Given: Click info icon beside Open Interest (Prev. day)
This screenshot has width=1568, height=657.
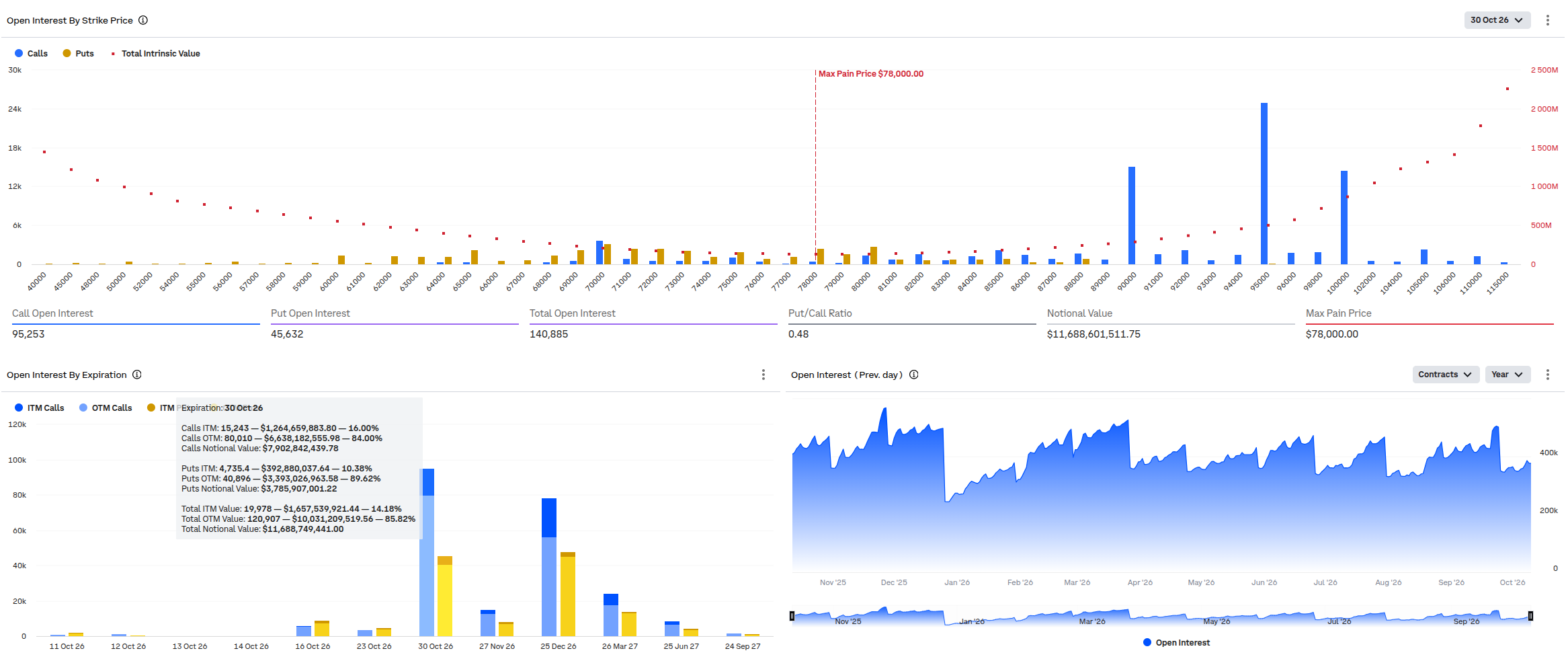Looking at the screenshot, I should pos(914,375).
